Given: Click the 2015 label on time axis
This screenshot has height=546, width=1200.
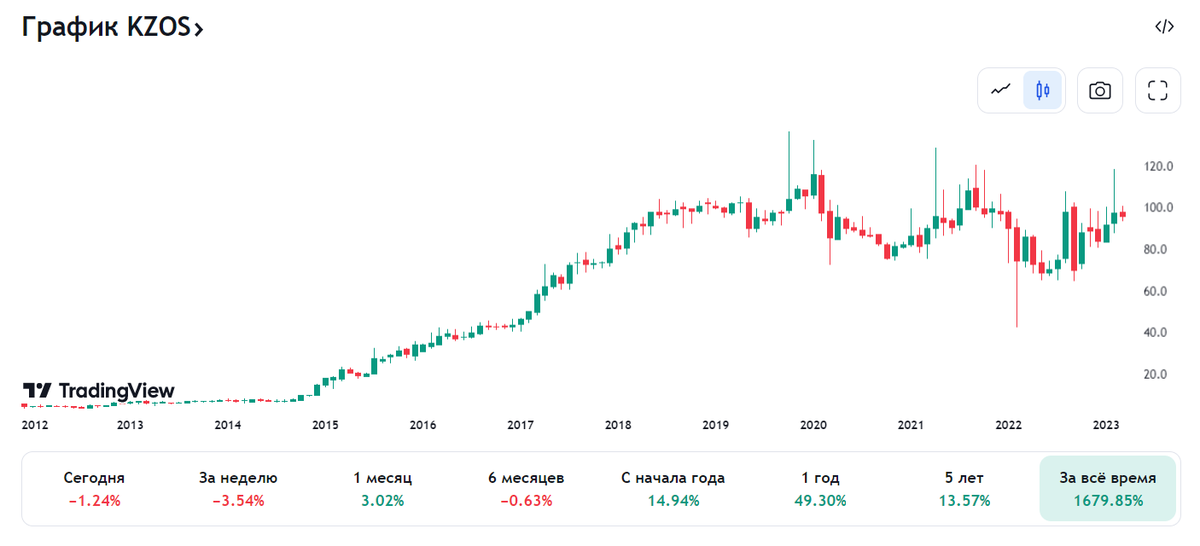Looking at the screenshot, I should pyautogui.click(x=325, y=425).
